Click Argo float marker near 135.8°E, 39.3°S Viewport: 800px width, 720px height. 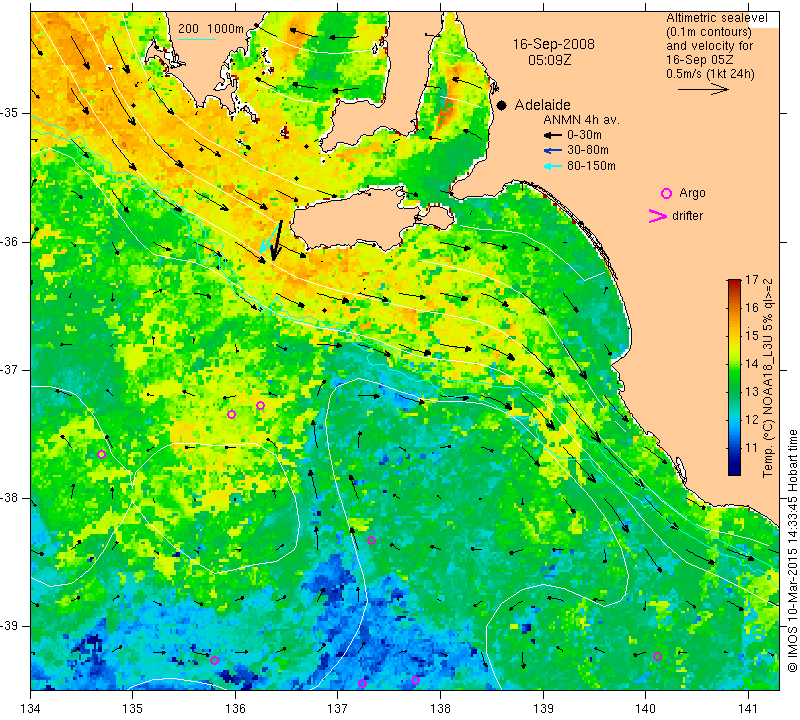(214, 660)
